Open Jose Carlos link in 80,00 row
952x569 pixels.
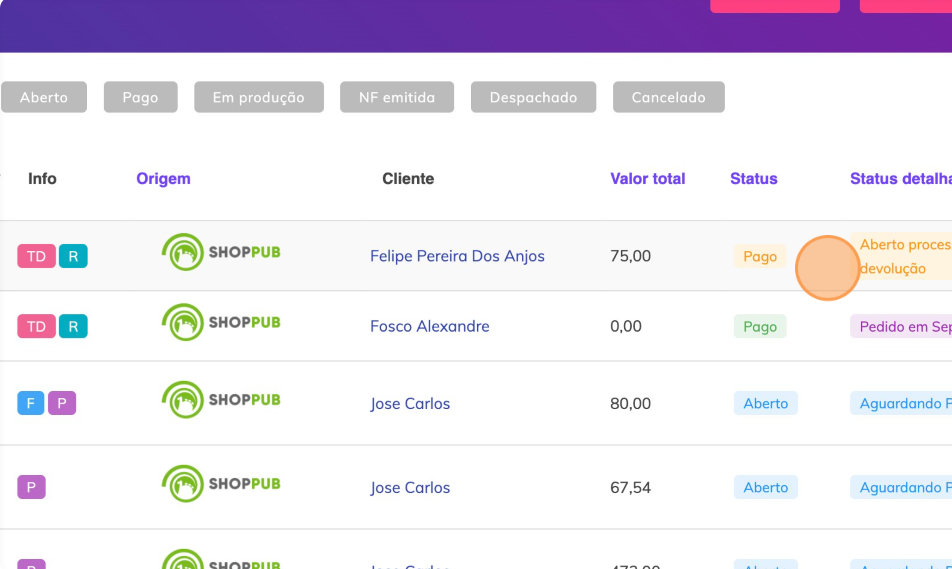[x=410, y=403]
